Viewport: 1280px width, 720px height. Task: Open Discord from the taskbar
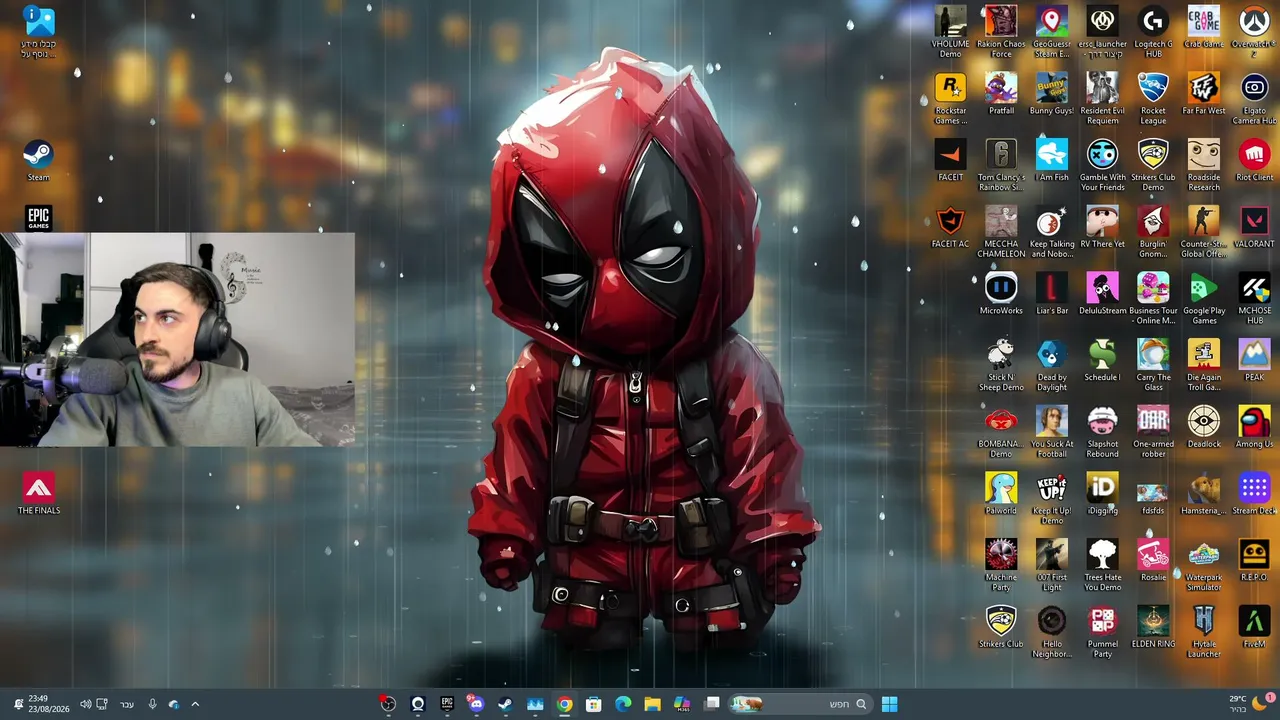(x=475, y=704)
